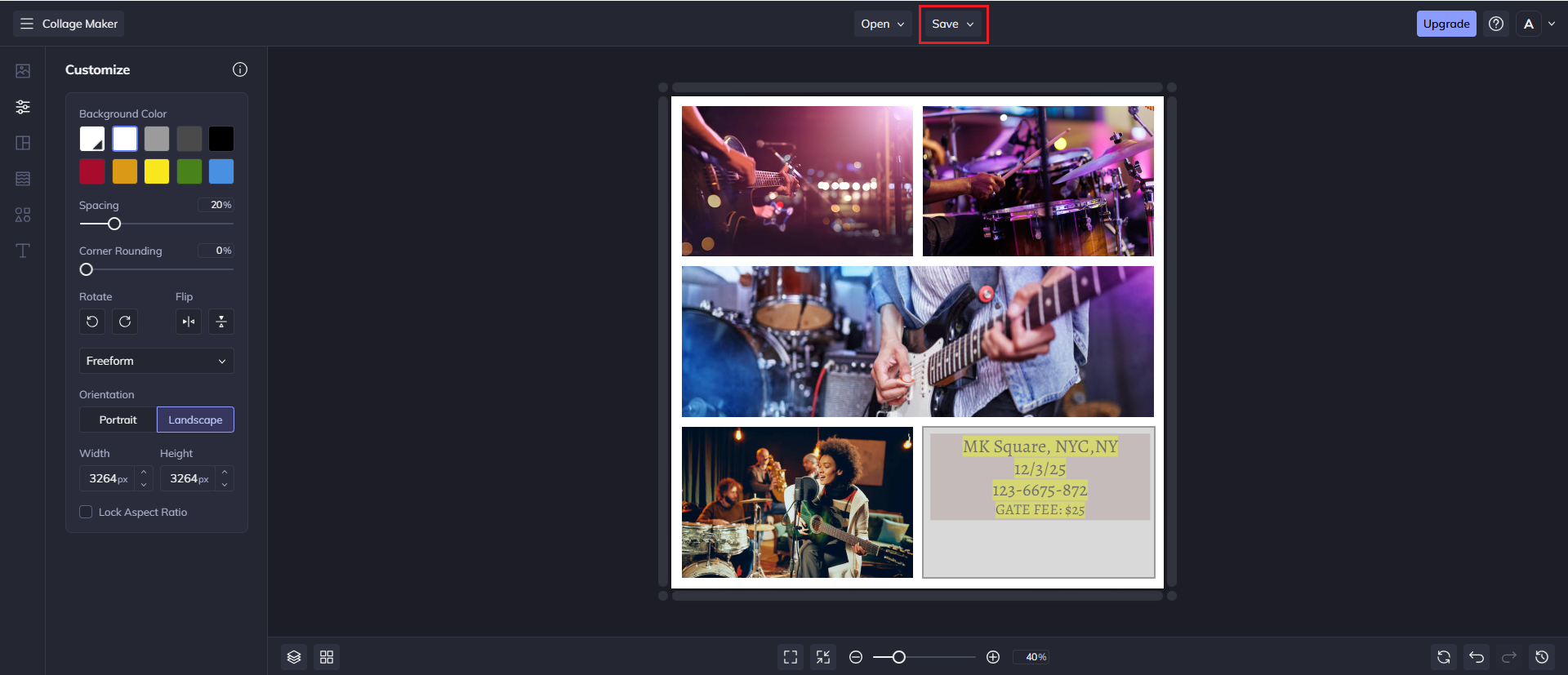
Task: Rotate collage clockwise
Action: click(x=125, y=322)
